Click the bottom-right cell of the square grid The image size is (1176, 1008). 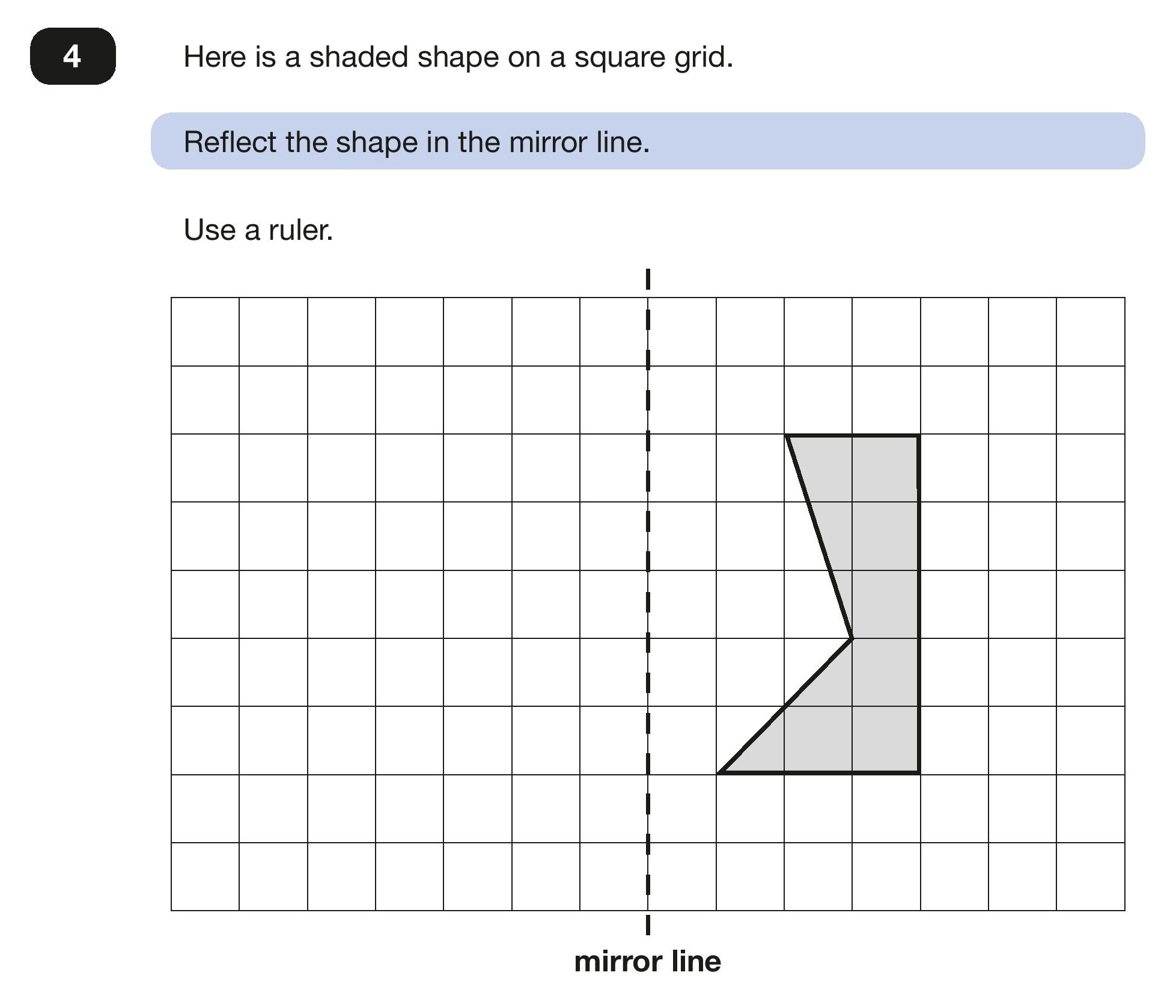(x=1091, y=876)
